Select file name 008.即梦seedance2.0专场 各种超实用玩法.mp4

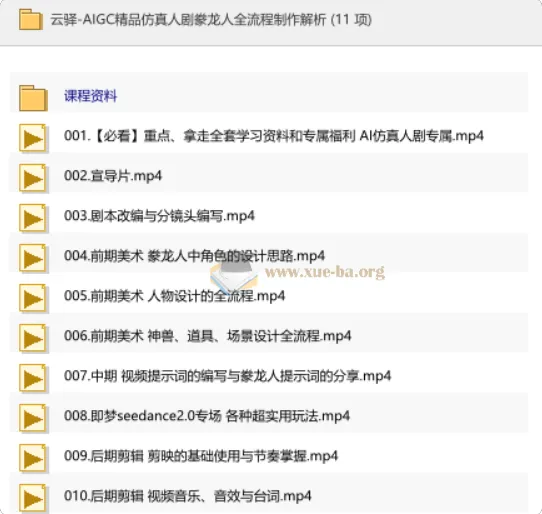(x=207, y=416)
